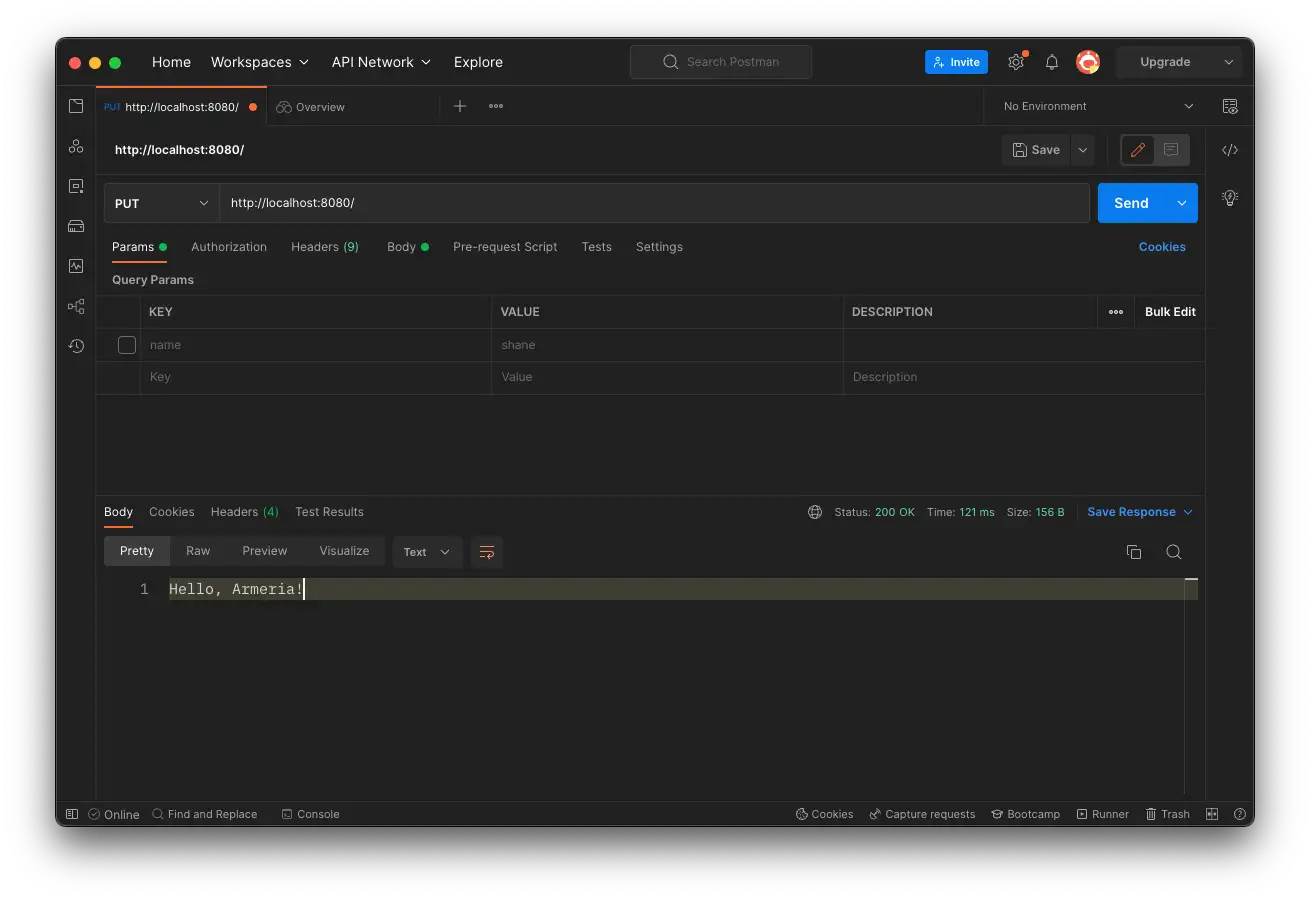Open the API Network menu
This screenshot has height=900, width=1310.
click(x=382, y=62)
